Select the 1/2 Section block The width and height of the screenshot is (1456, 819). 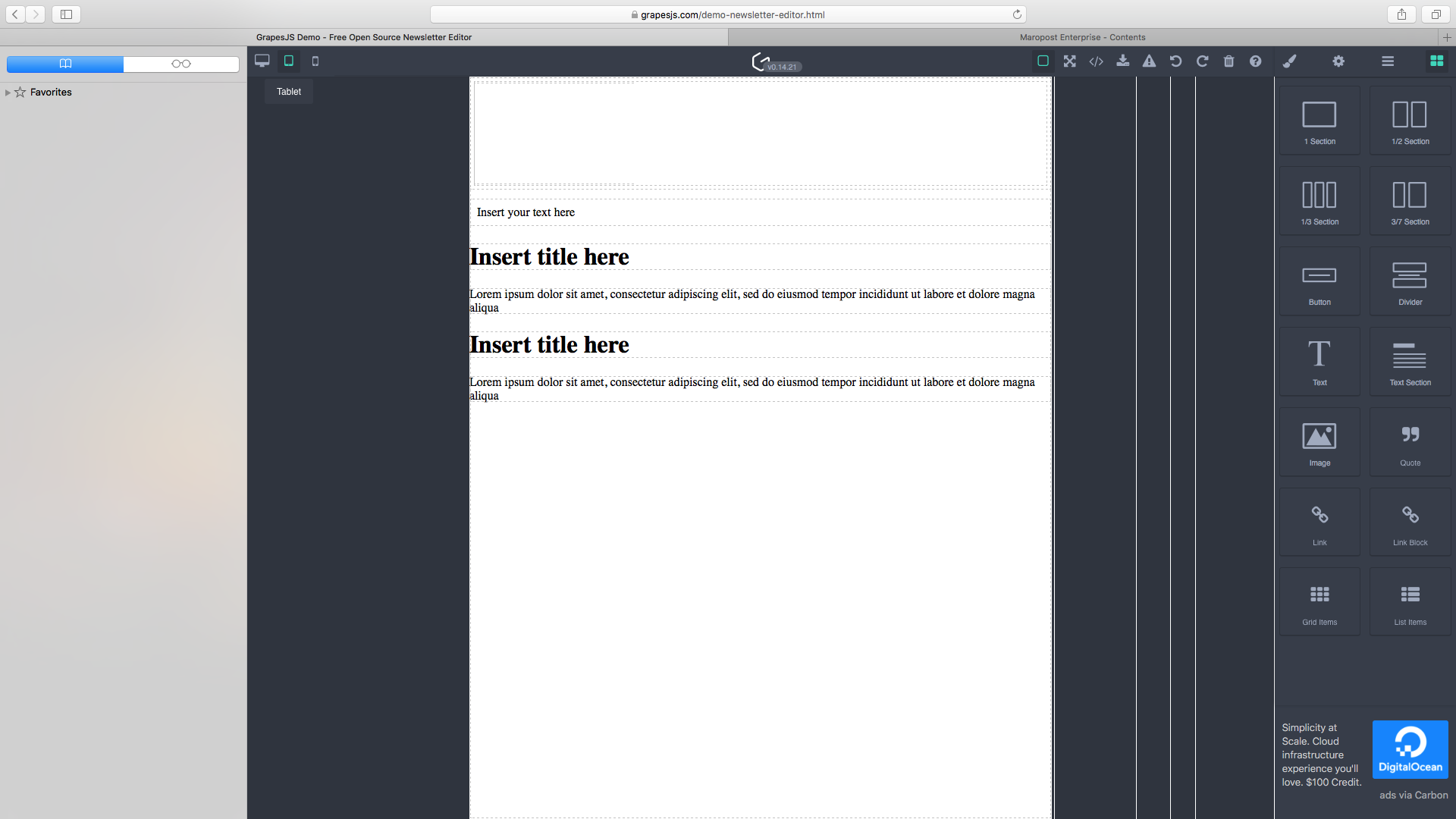tap(1409, 121)
